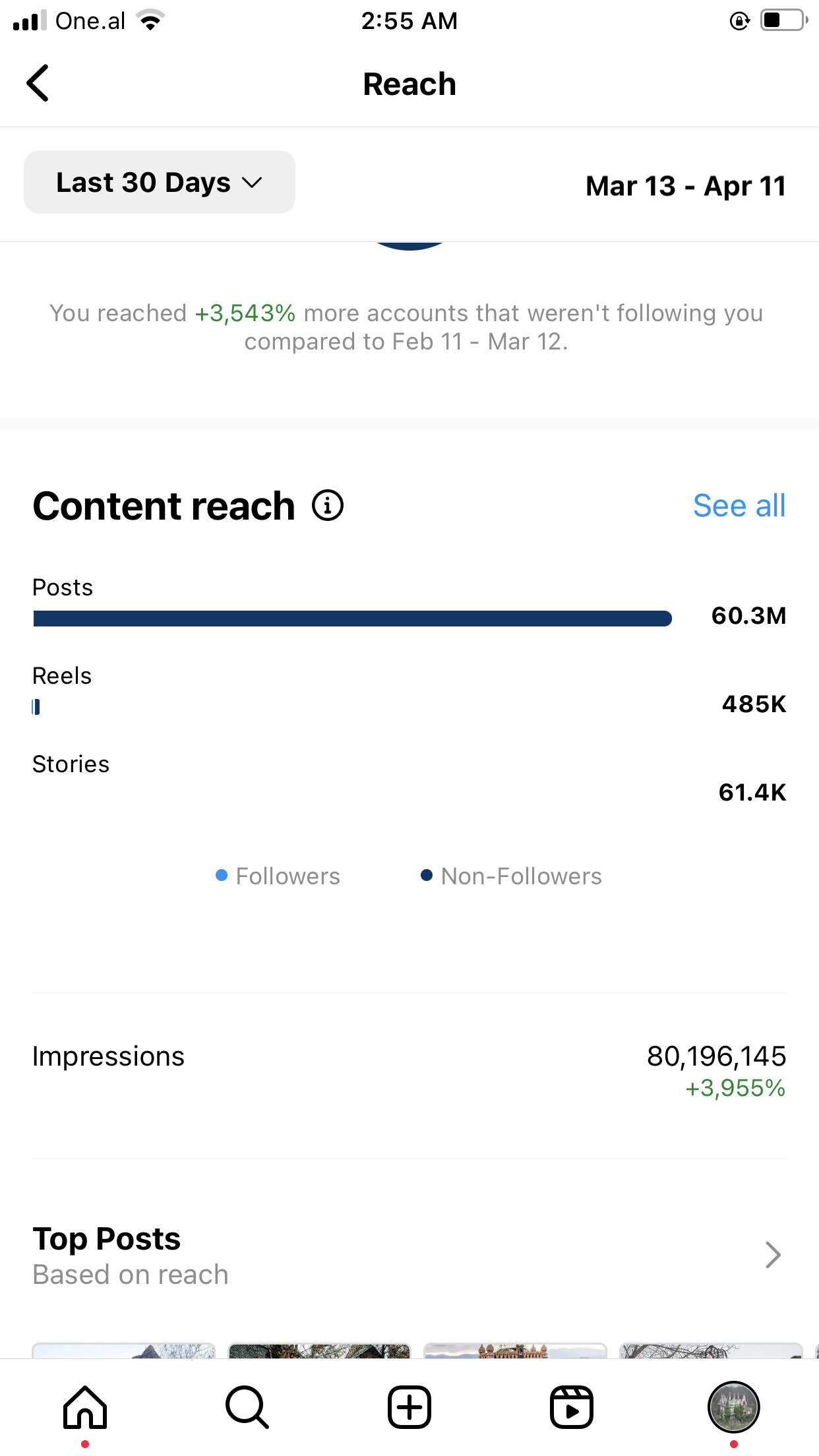819x1456 pixels.
Task: Tap the Posts reach bar
Action: (352, 619)
